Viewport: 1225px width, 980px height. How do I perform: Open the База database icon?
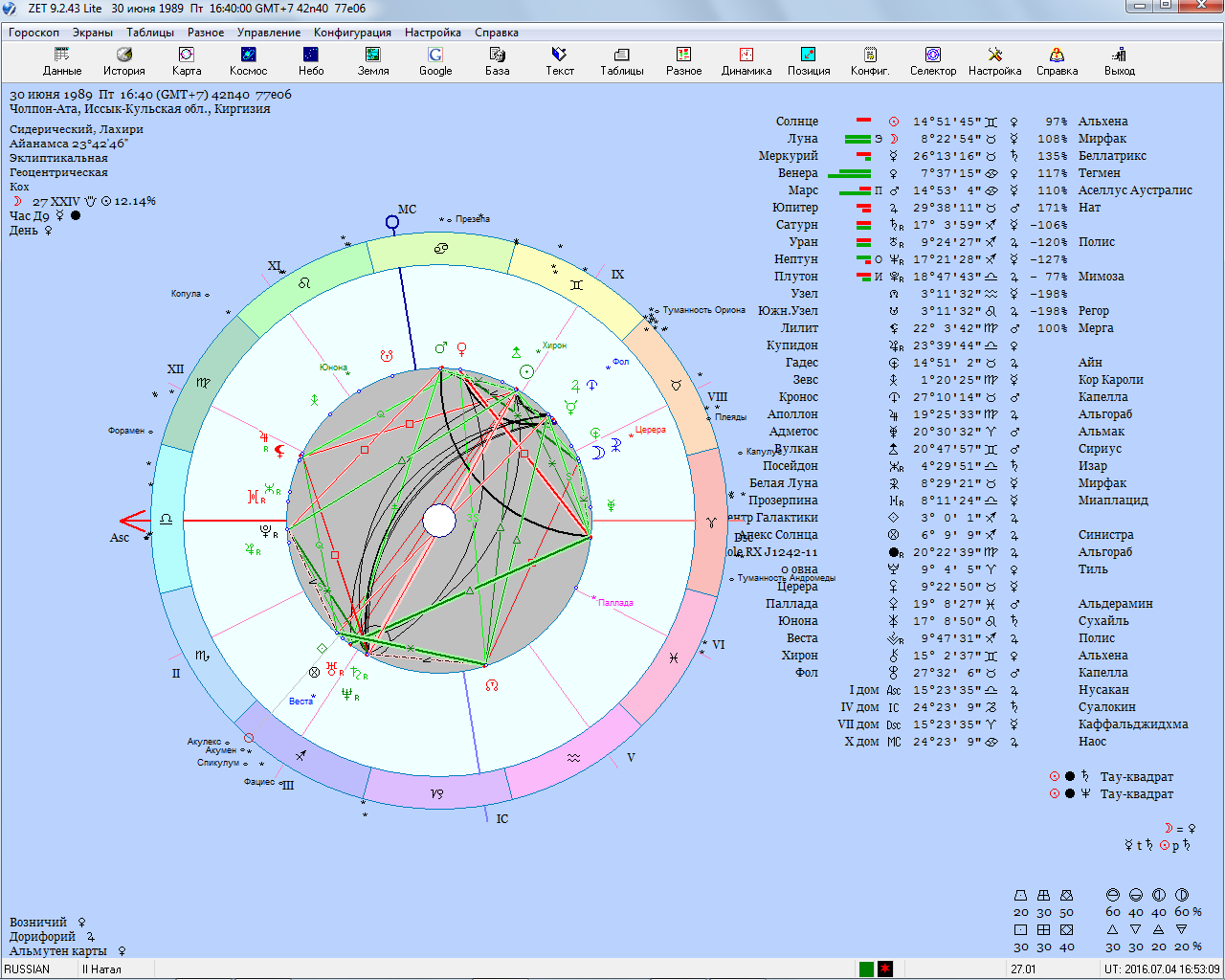(498, 61)
